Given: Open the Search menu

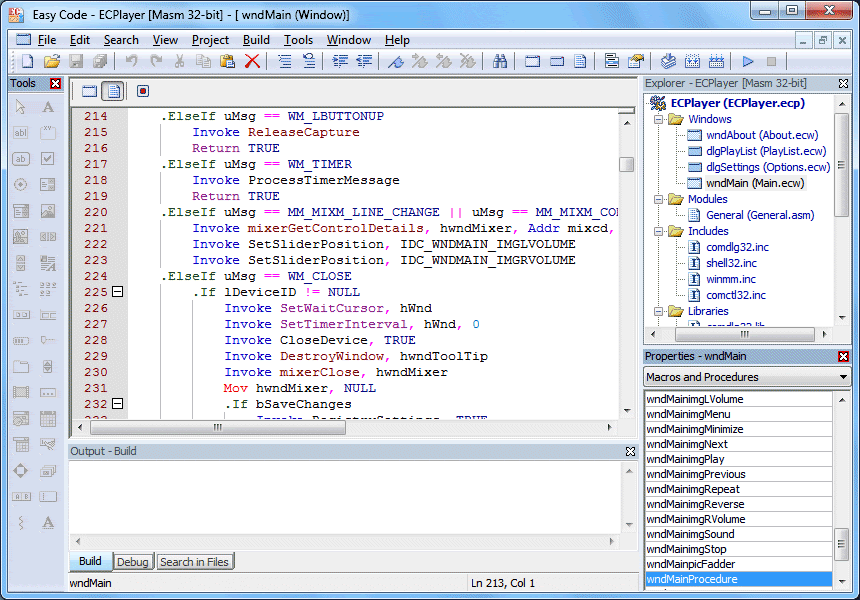Looking at the screenshot, I should pyautogui.click(x=121, y=40).
